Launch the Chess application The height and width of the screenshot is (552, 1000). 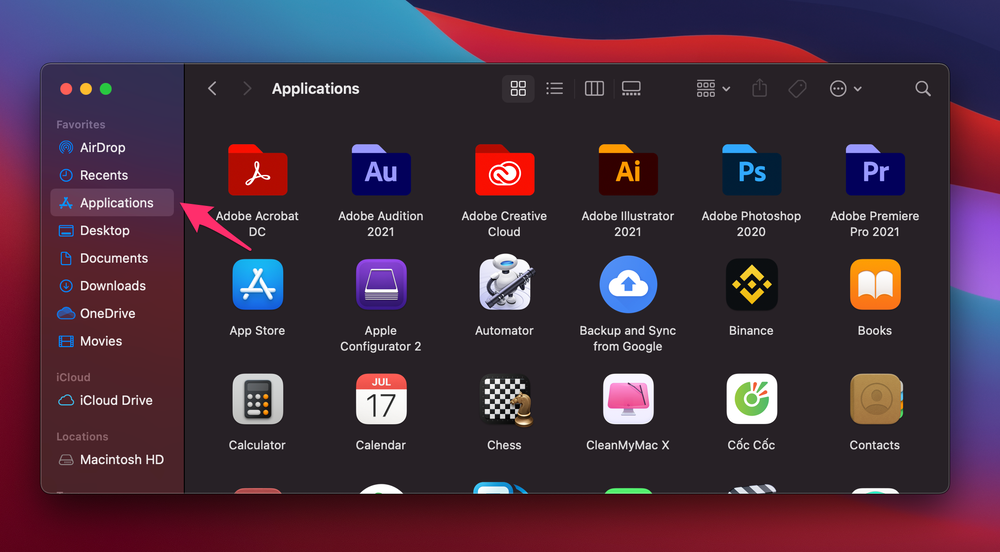[x=504, y=400]
